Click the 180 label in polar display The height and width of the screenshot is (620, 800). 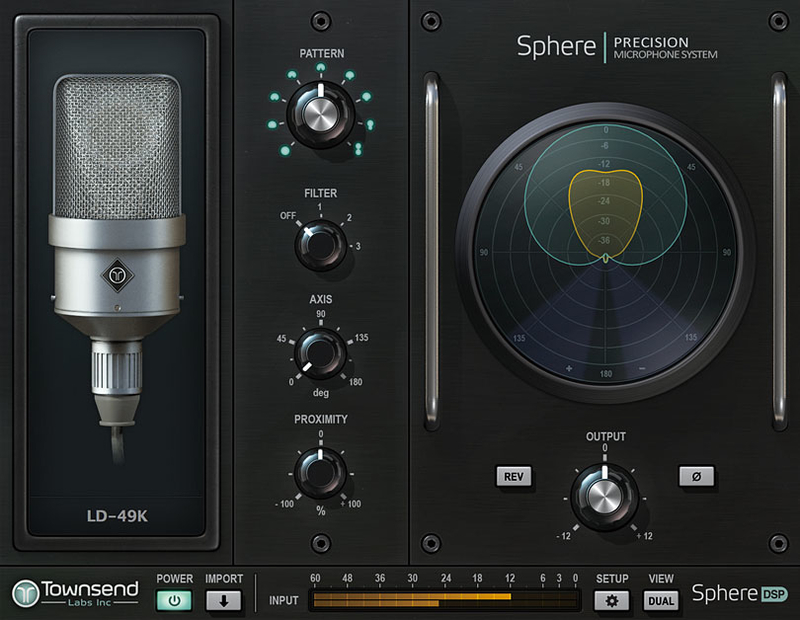pyautogui.click(x=606, y=374)
